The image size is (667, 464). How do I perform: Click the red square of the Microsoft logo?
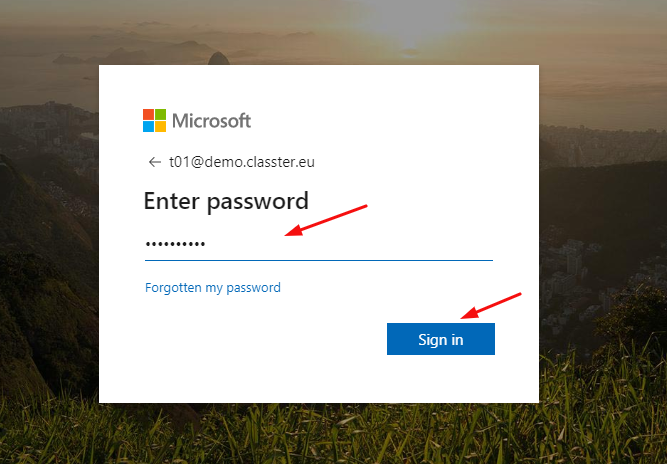point(148,114)
